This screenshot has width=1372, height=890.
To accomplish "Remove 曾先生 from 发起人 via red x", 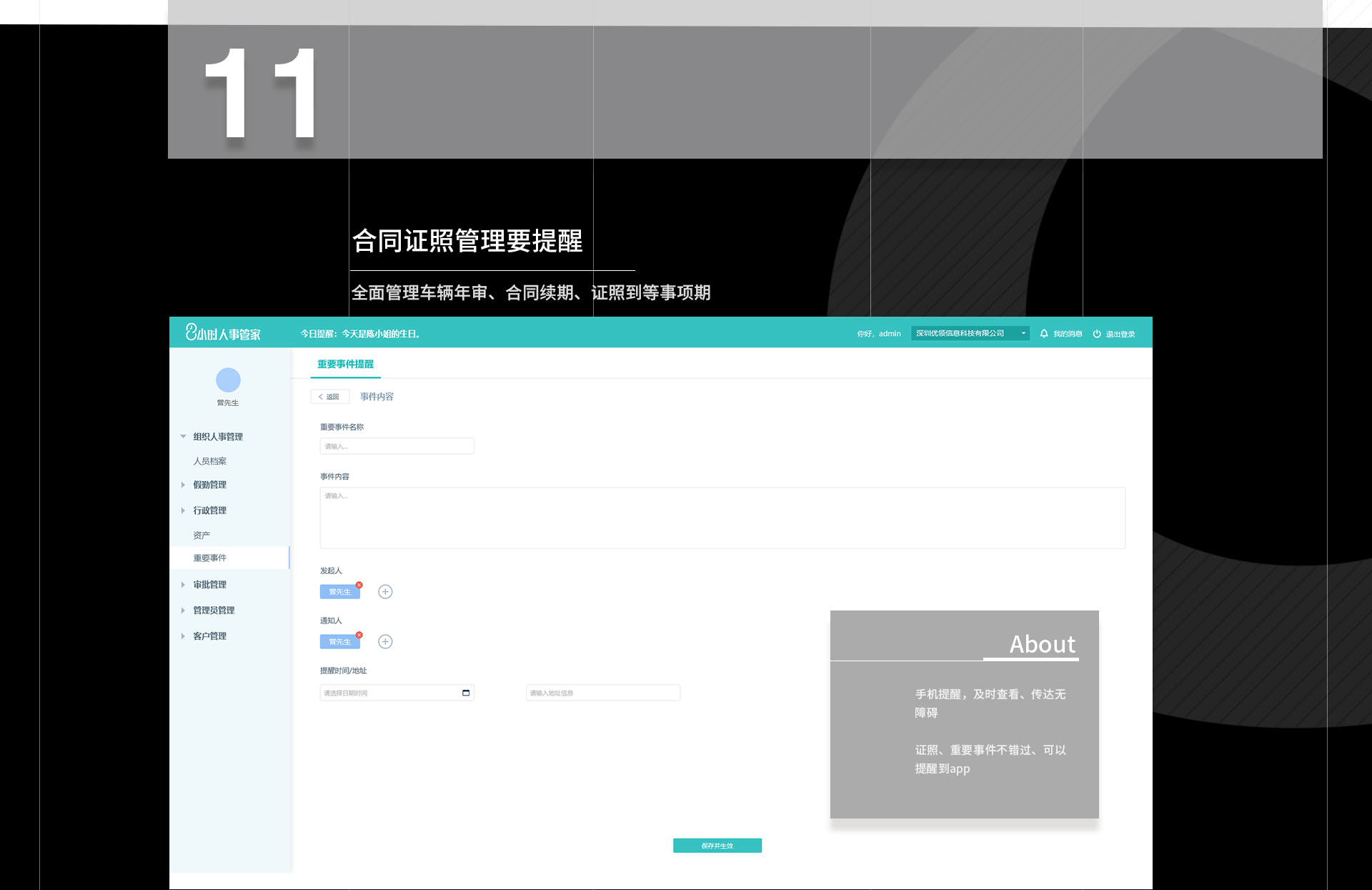I will 359,585.
